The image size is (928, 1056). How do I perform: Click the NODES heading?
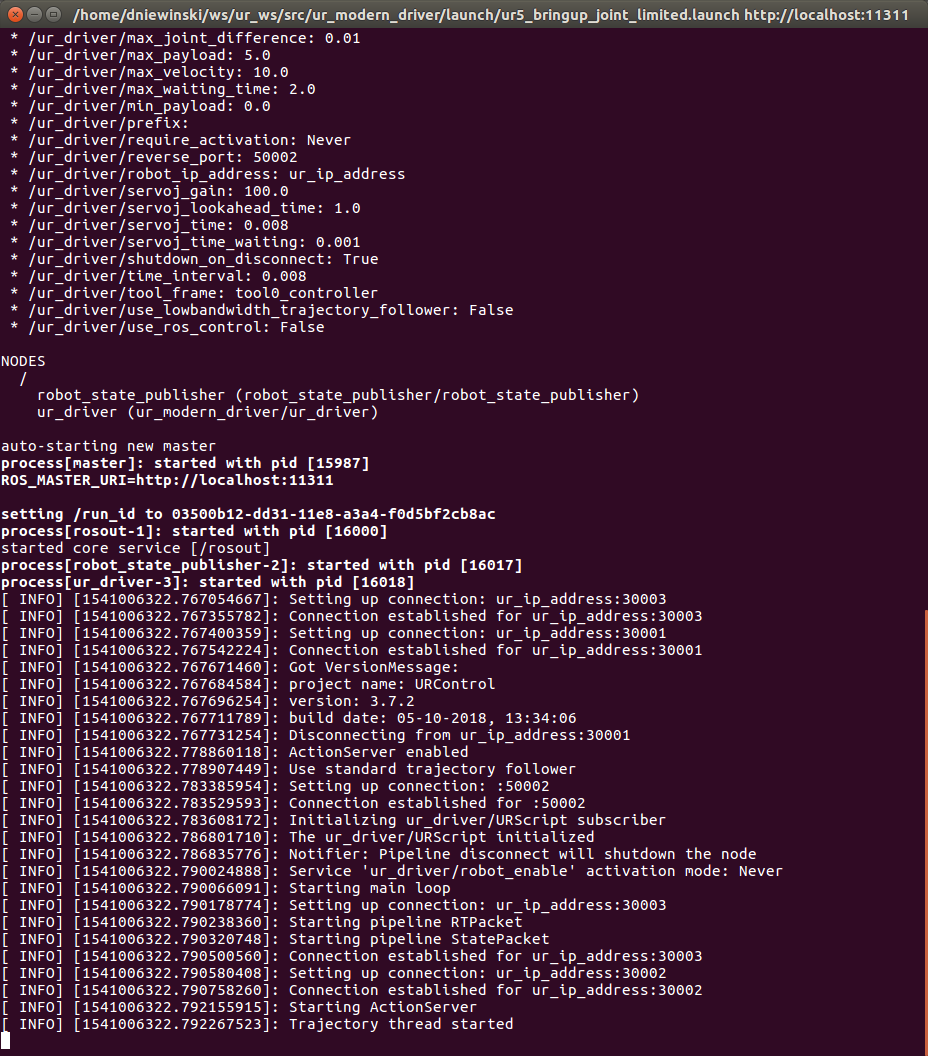coord(23,361)
